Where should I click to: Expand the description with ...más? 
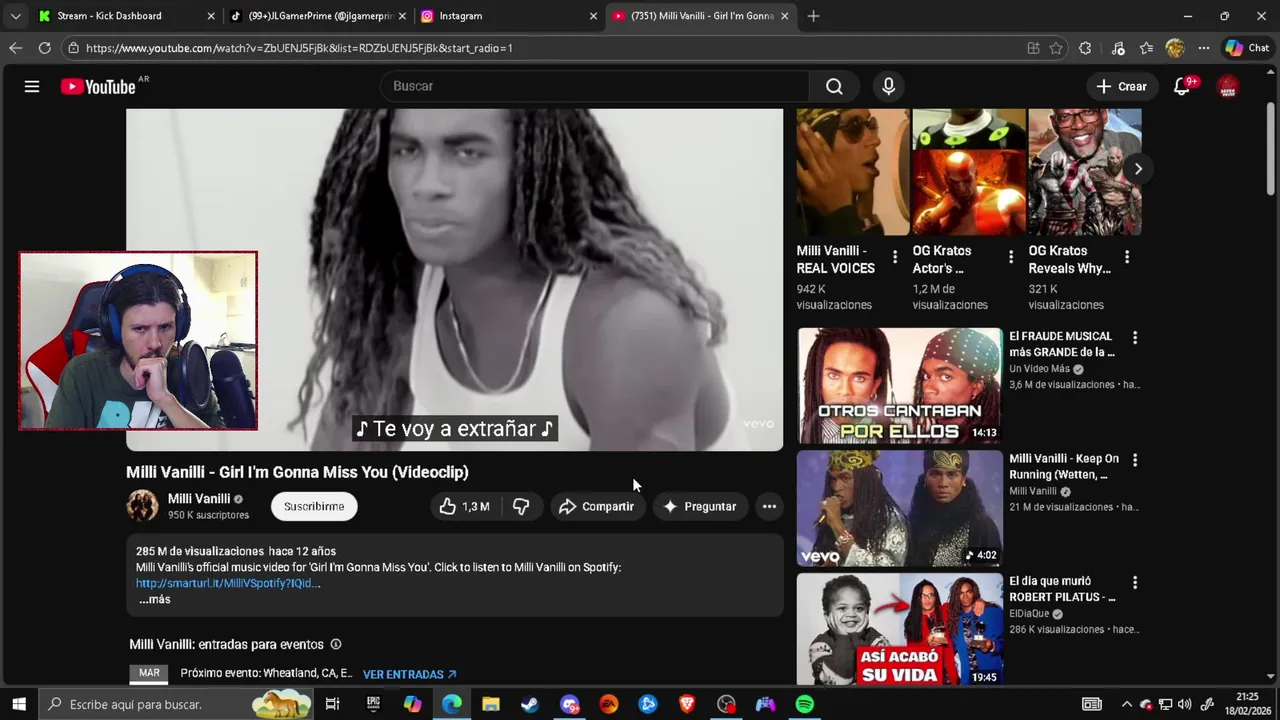point(155,600)
